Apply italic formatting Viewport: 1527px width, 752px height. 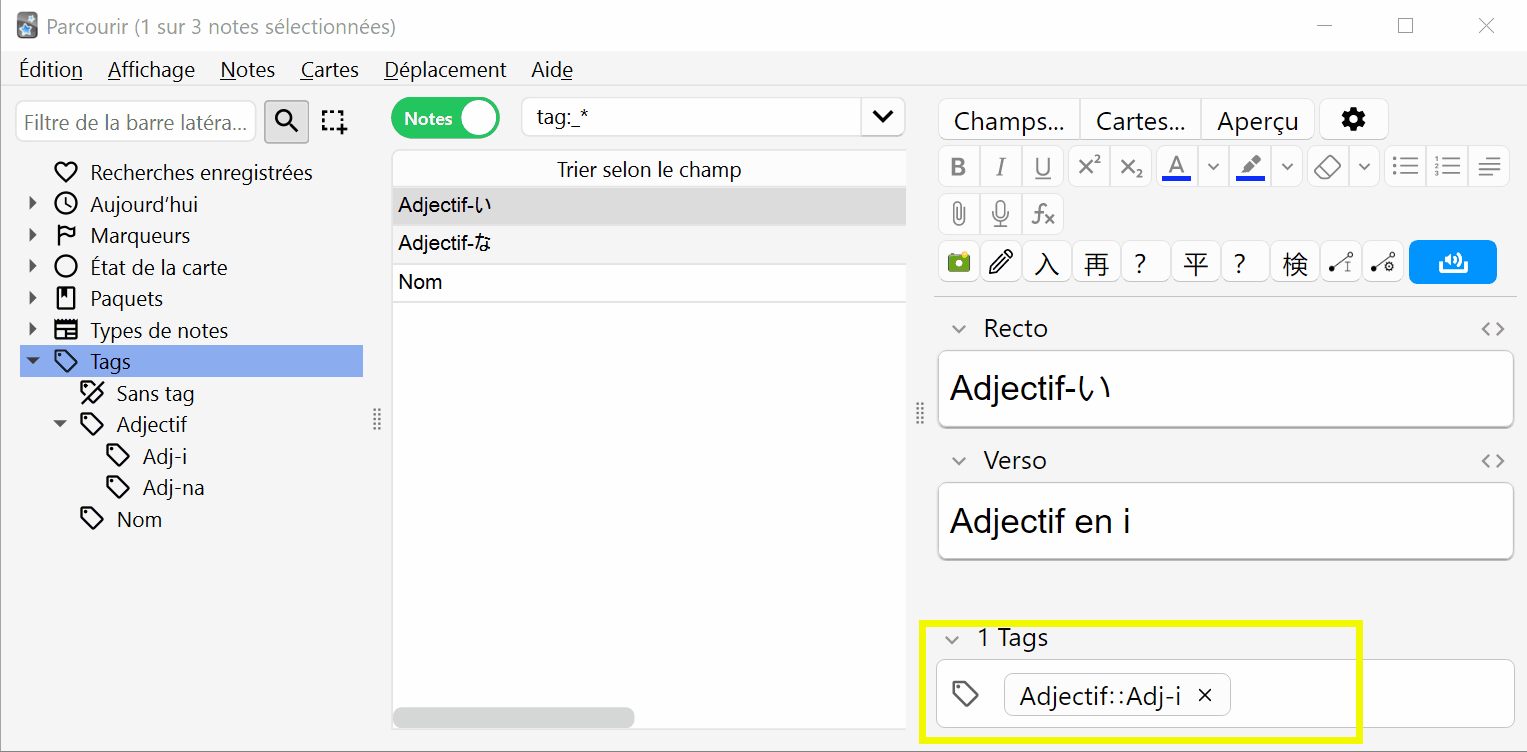pos(1000,167)
